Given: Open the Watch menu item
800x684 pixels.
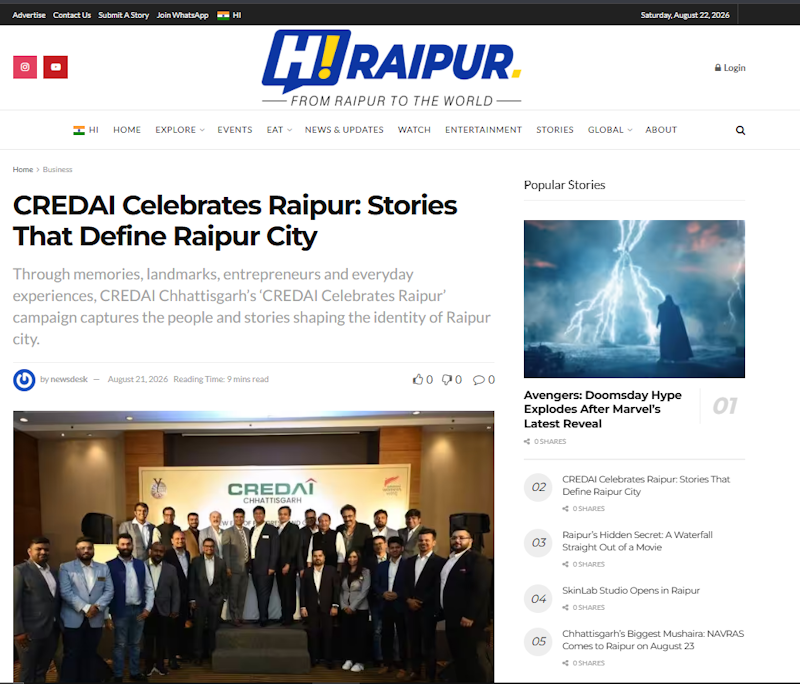Looking at the screenshot, I should pyautogui.click(x=414, y=130).
